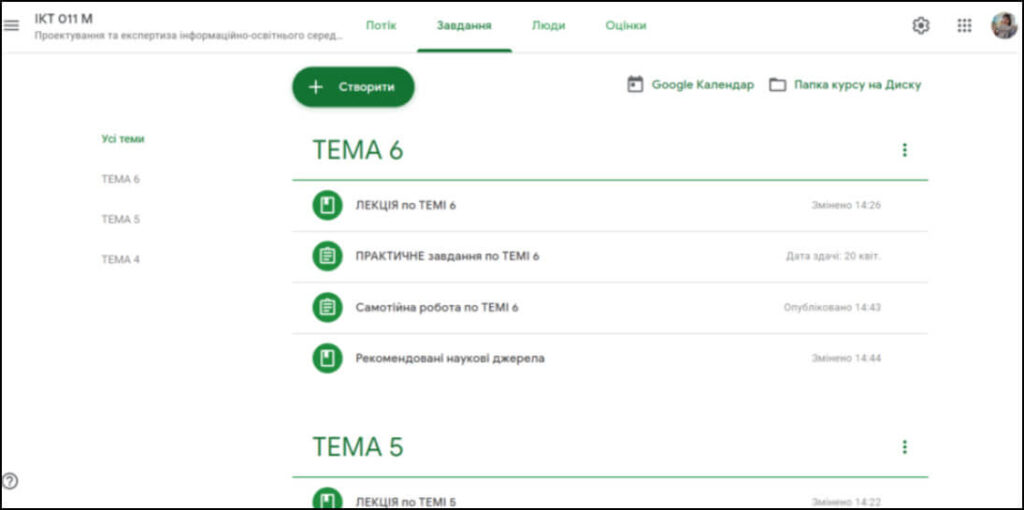Select ТЕМА 5 in the topics sidebar
This screenshot has width=1024, height=510.
(x=120, y=219)
